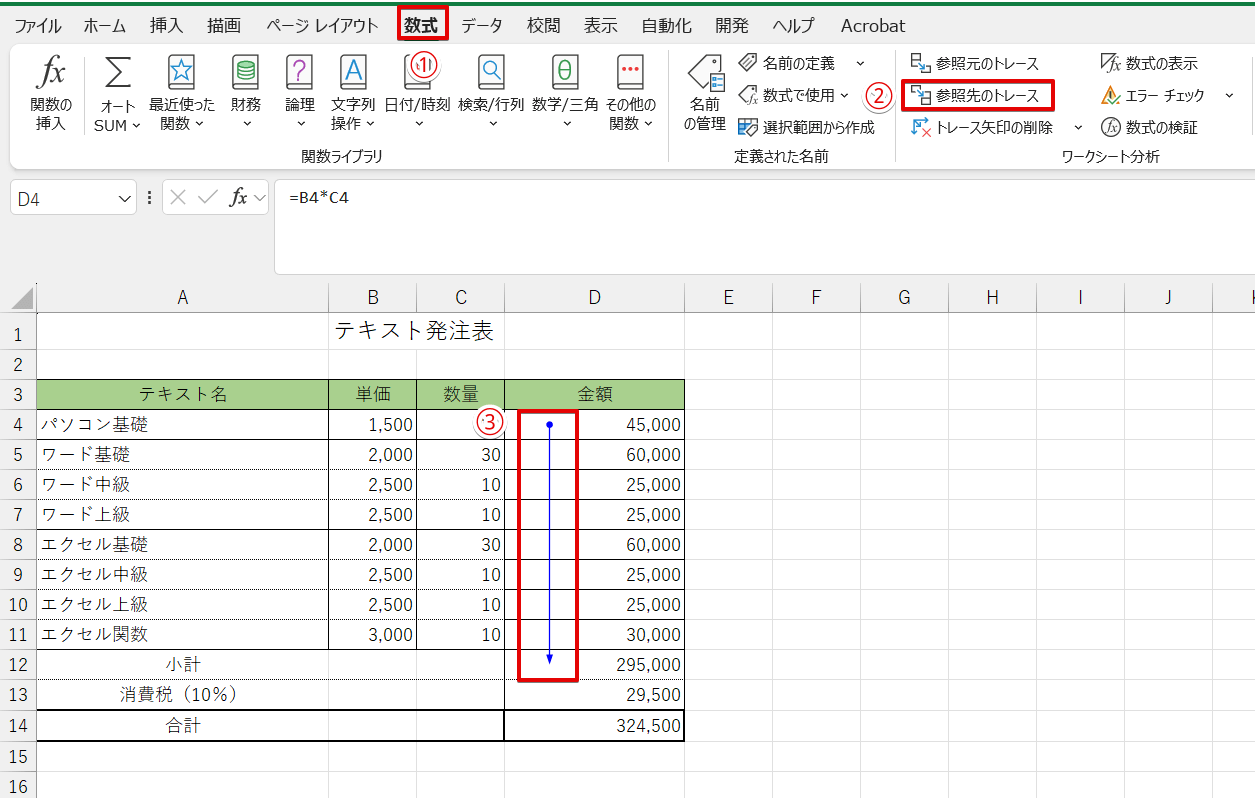
Task: Click label cell 消費税（10%）
Action: pyautogui.click(x=183, y=694)
